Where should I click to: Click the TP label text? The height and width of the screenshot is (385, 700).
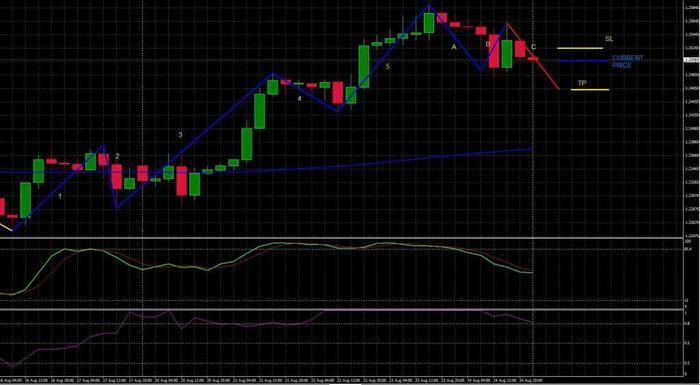pyautogui.click(x=582, y=83)
